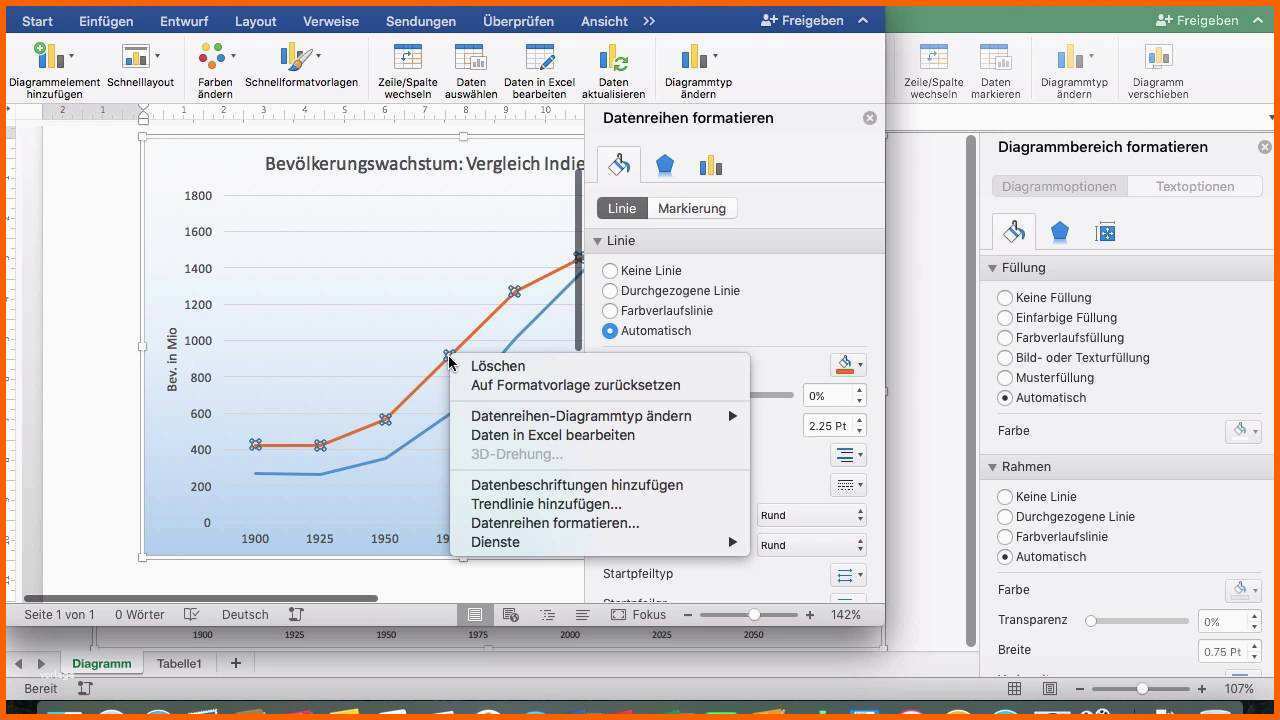Select Farbverlaufsfüllung radio button
The image size is (1280, 720).
[x=1005, y=338]
